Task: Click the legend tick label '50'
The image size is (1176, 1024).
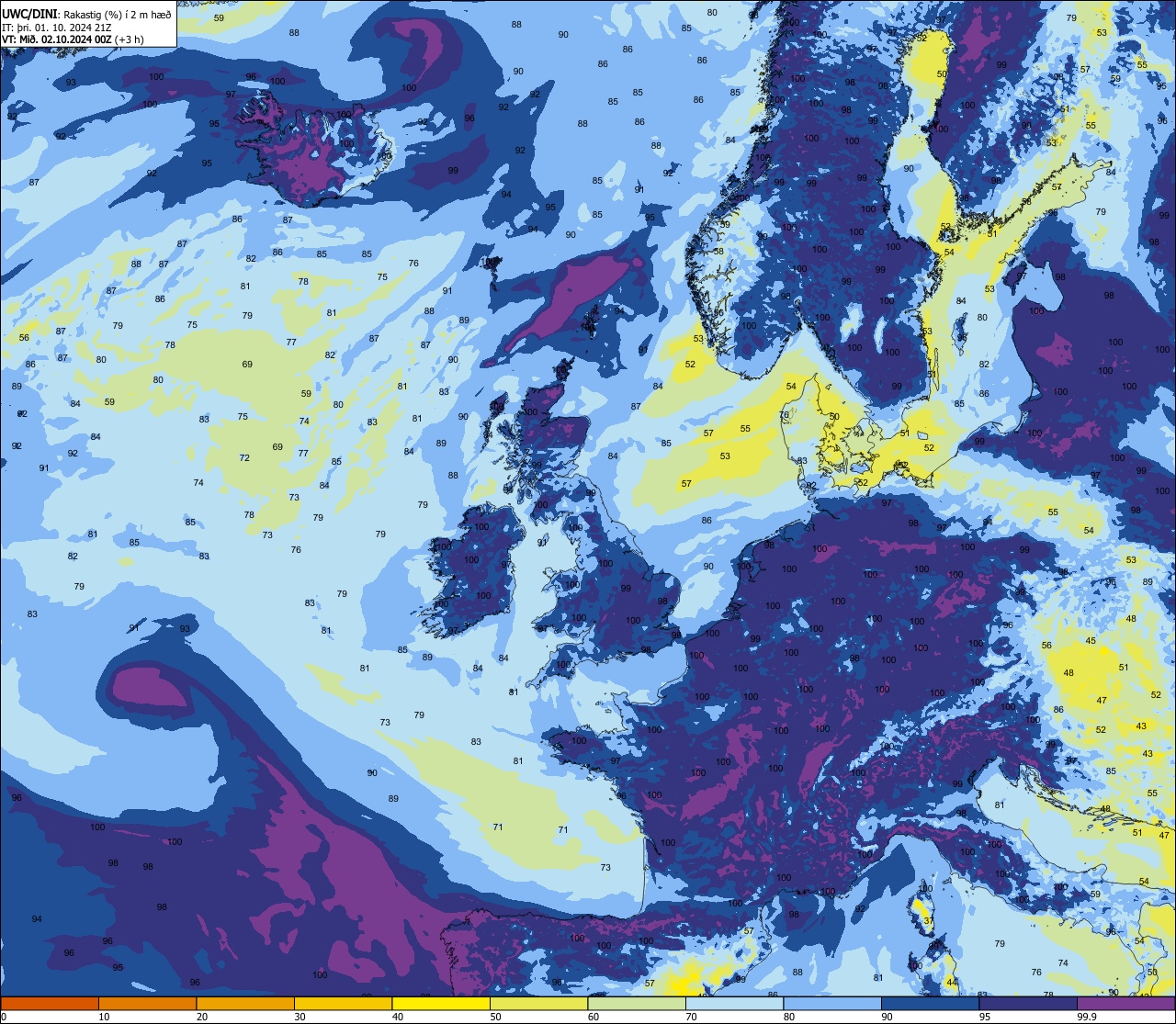Action: [x=495, y=1017]
